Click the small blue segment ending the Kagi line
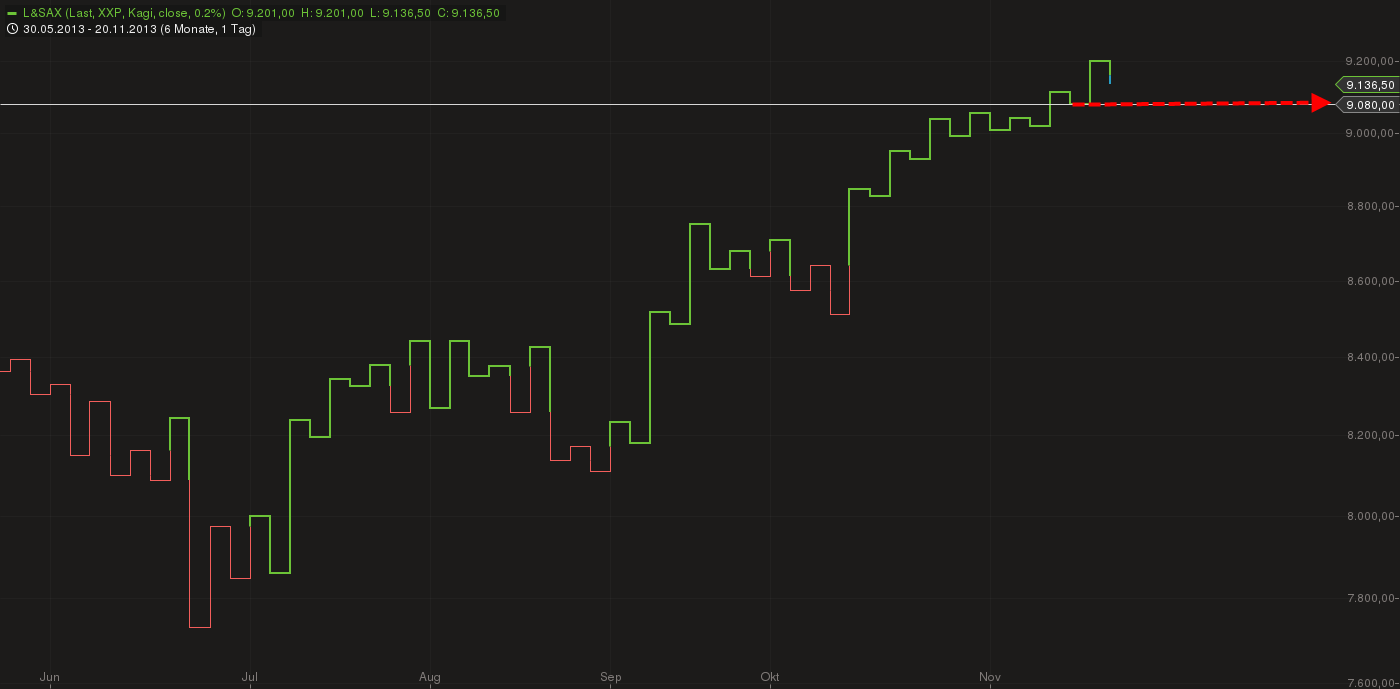This screenshot has height=689, width=1400. [1110, 77]
